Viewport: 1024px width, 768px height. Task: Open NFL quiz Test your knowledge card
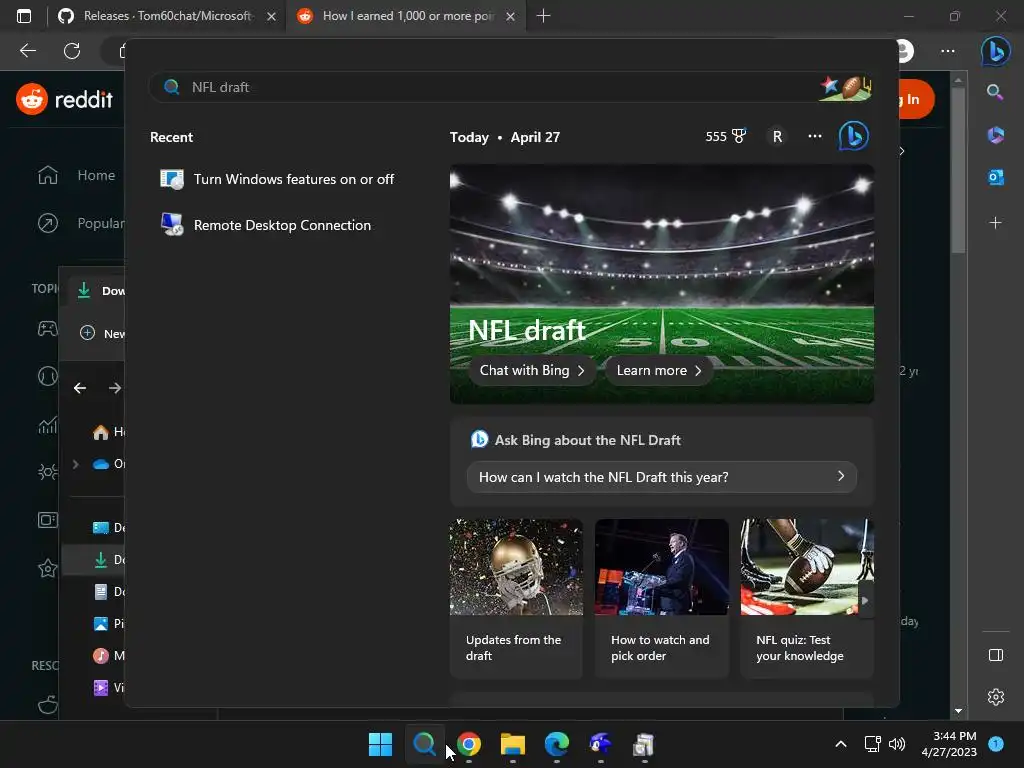(807, 598)
